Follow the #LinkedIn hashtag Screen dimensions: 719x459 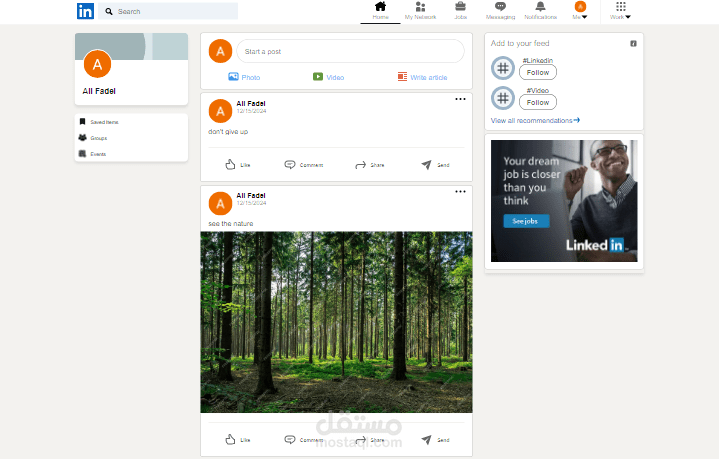(x=538, y=72)
